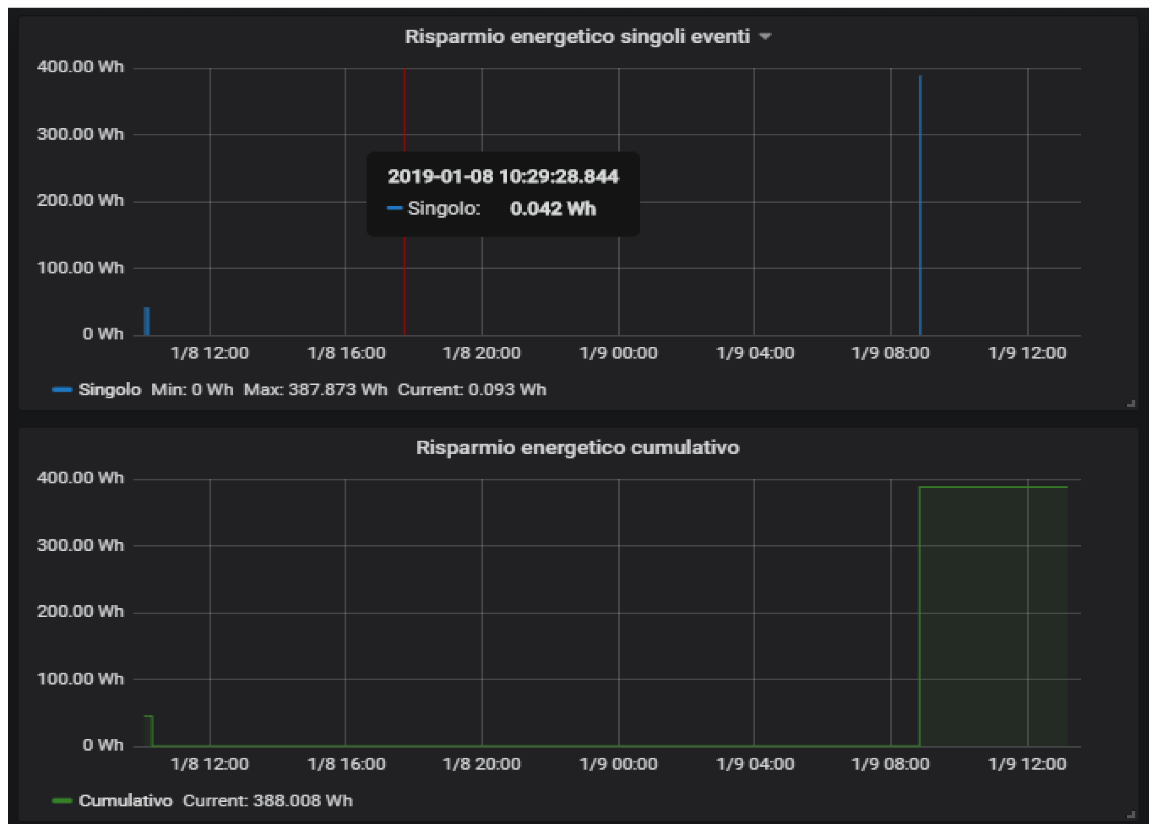This screenshot has width=1156, height=834.
Task: Click the resize handle of the singoli eventi panel
Action: (x=1130, y=403)
